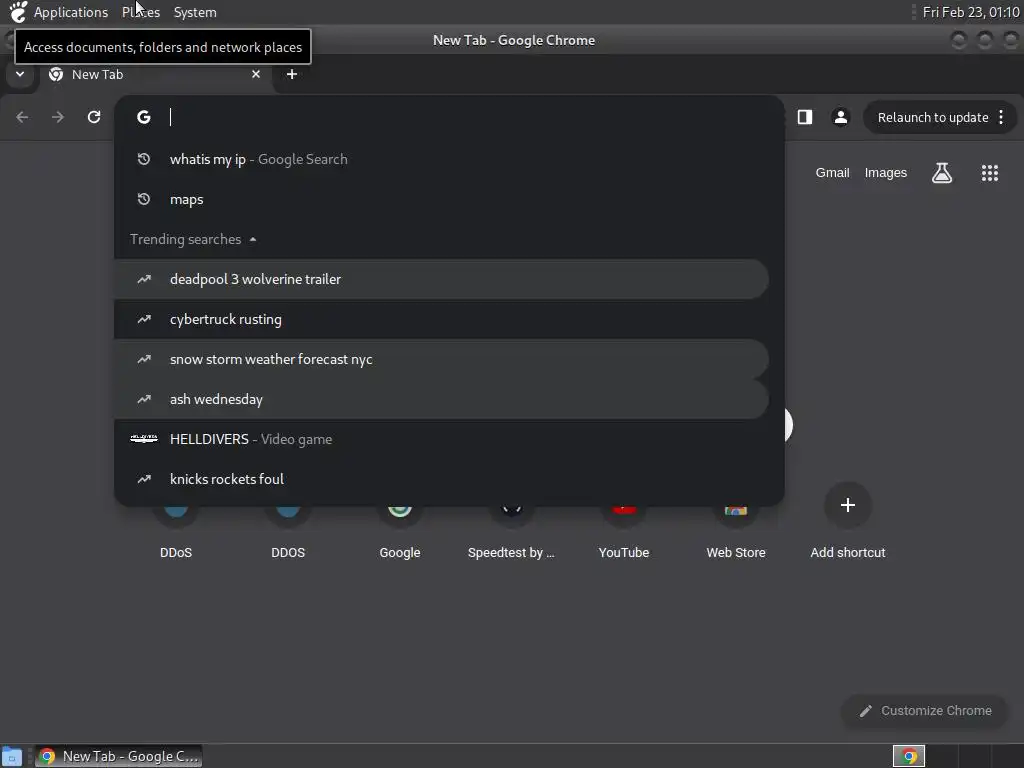
Task: Go forward with the forward arrow
Action: [58, 117]
